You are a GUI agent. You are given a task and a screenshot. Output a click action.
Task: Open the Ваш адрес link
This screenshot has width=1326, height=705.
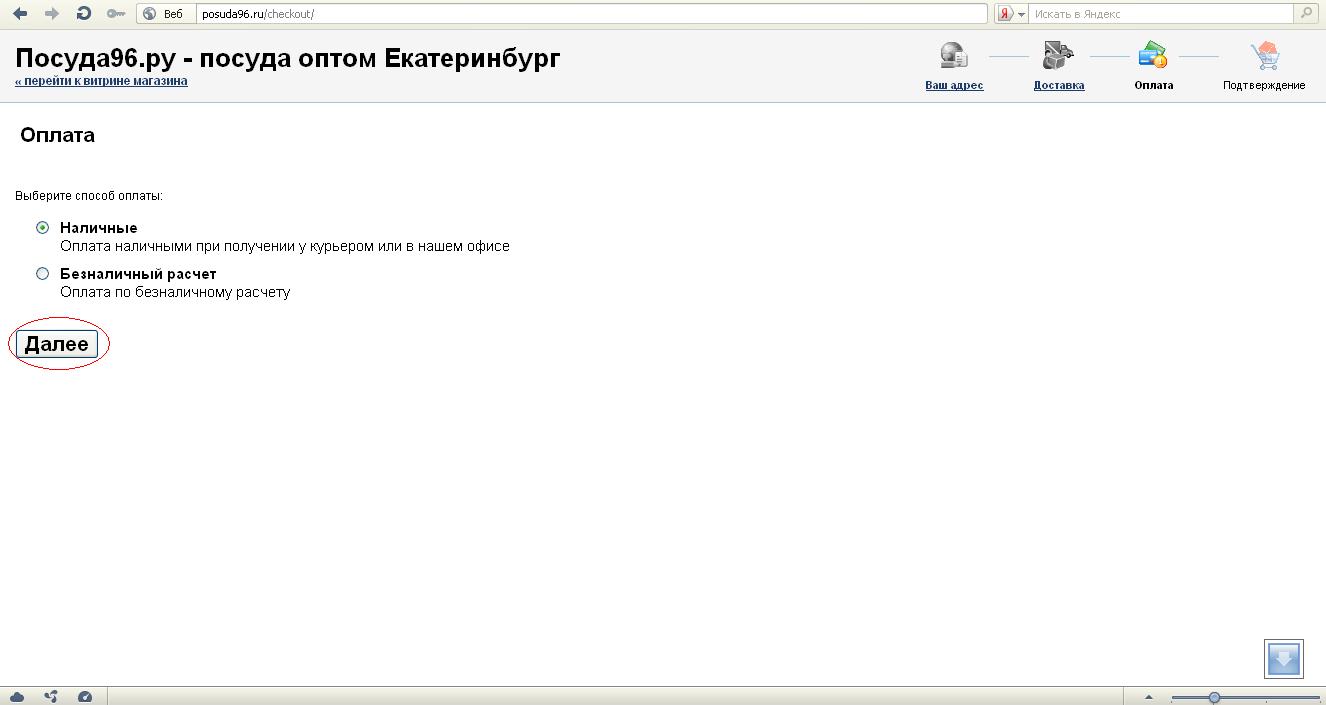954,85
